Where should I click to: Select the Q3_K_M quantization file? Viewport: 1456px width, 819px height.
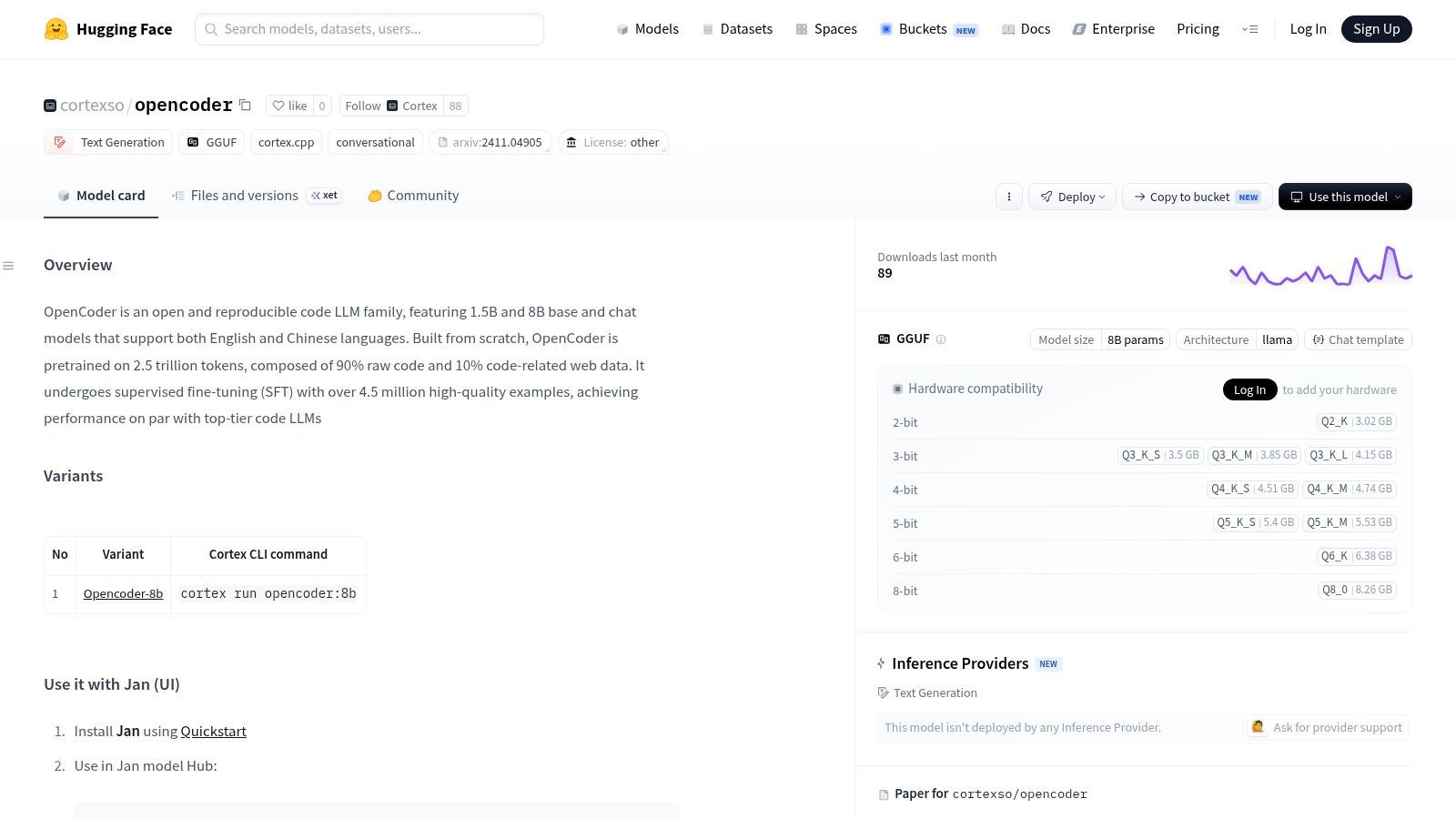pyautogui.click(x=1254, y=455)
